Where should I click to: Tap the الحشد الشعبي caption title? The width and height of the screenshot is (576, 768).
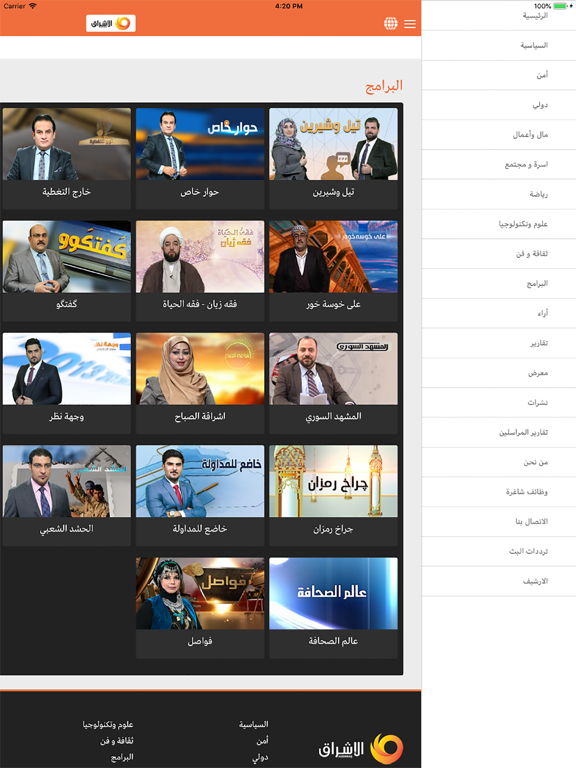pyautogui.click(x=67, y=528)
